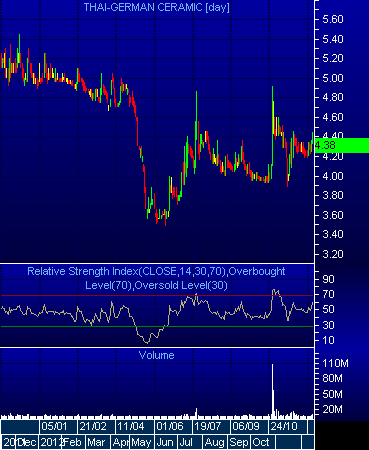
Task: Click the THAI-GERMAN CERAMIC [day] chart title
Action: click(x=156, y=7)
